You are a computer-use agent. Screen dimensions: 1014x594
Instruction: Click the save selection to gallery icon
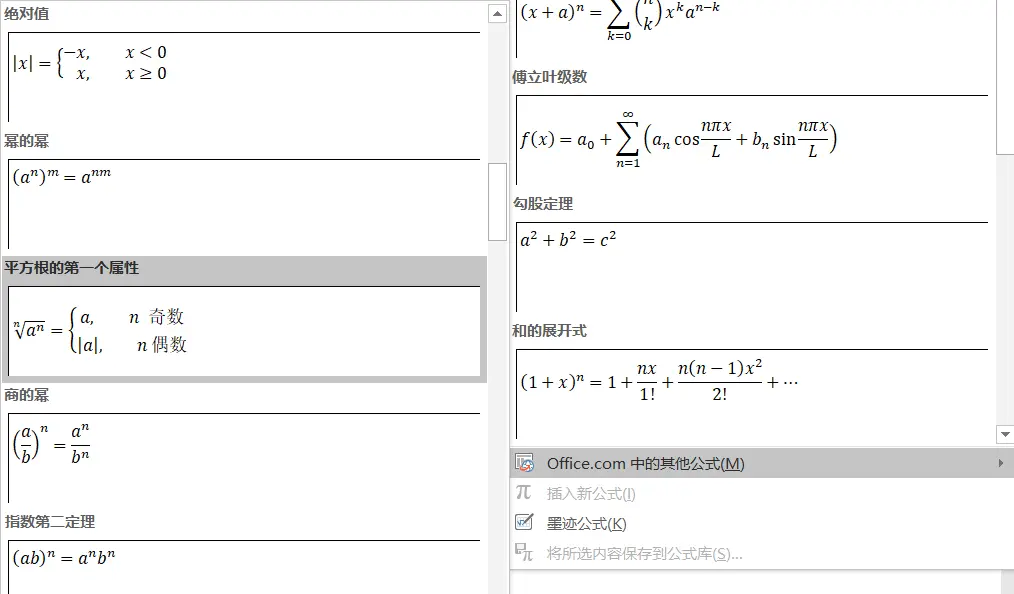point(524,553)
